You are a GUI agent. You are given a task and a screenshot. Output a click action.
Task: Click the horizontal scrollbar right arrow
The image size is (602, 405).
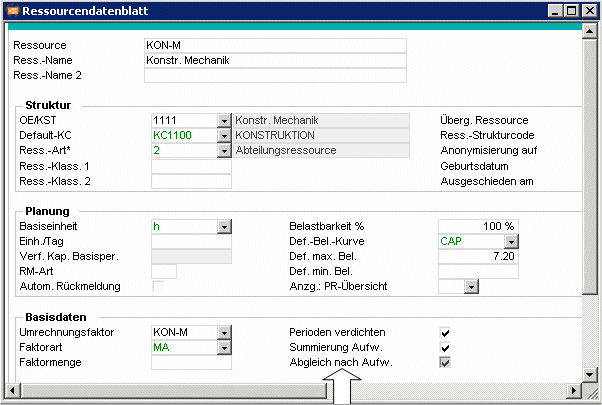click(574, 391)
